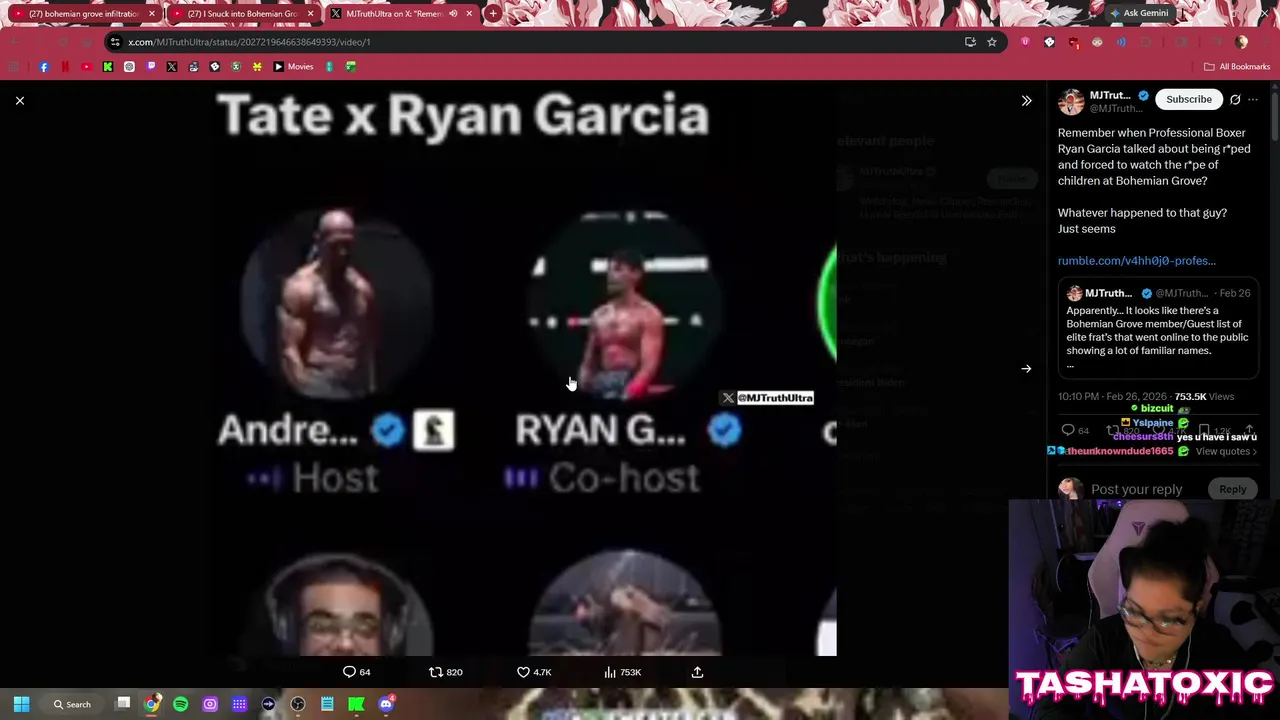1280x720 pixels.
Task: Open the Kick bookmark
Action: pyautogui.click(x=108, y=67)
